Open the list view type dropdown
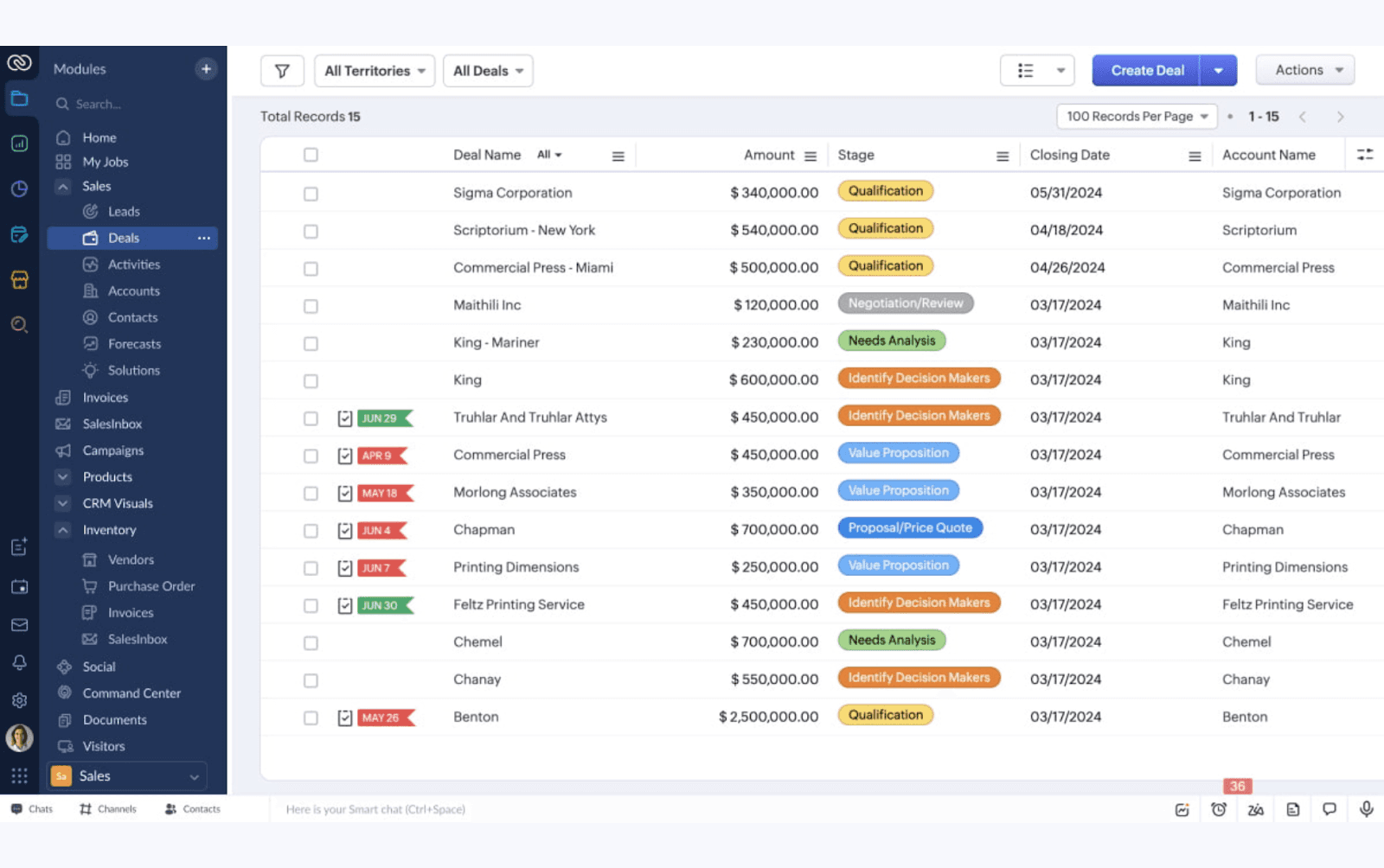 [1037, 71]
